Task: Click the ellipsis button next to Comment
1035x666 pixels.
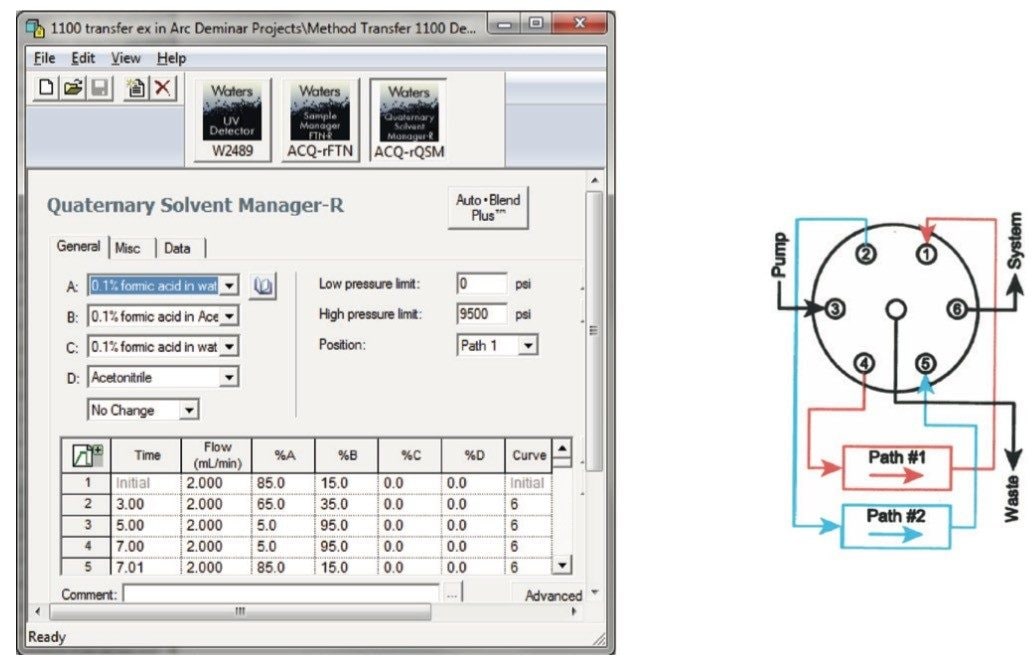Action: coord(451,594)
